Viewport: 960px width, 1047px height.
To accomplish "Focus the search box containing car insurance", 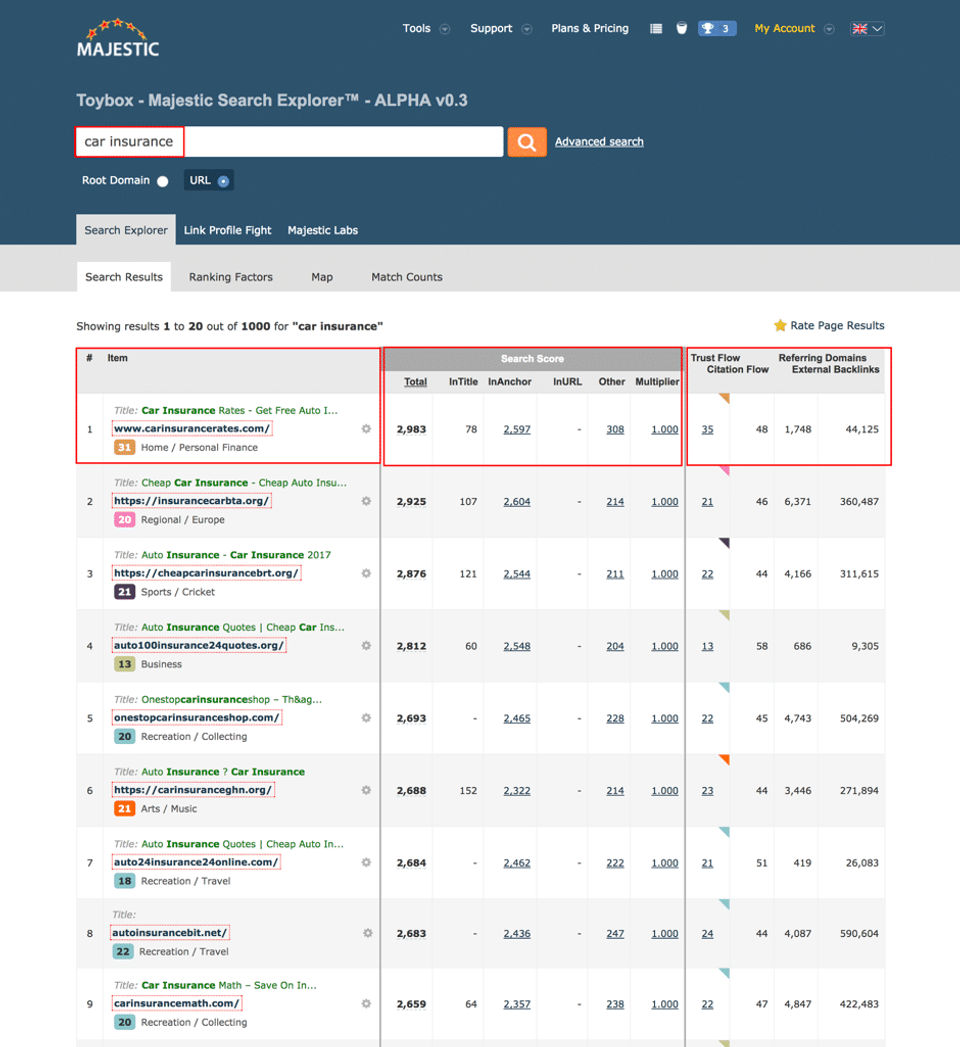I will coord(289,142).
